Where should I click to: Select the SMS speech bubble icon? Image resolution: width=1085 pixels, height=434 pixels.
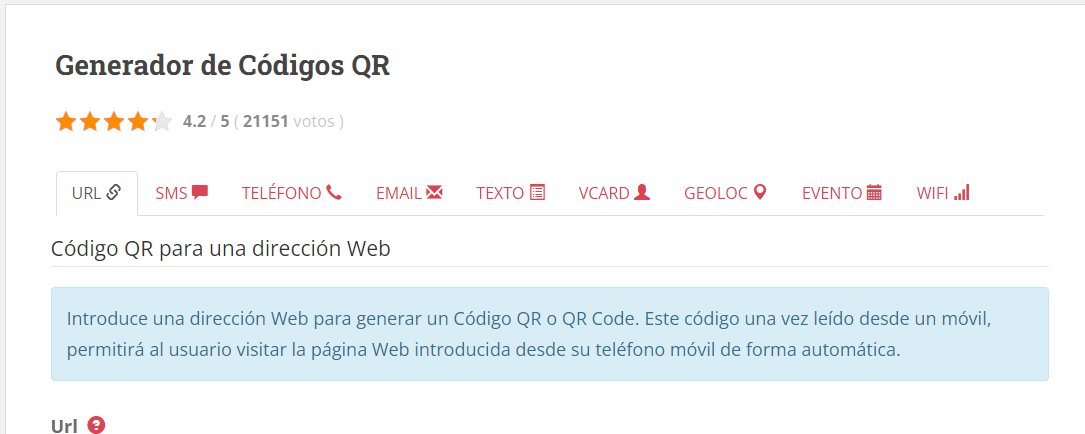[x=200, y=192]
